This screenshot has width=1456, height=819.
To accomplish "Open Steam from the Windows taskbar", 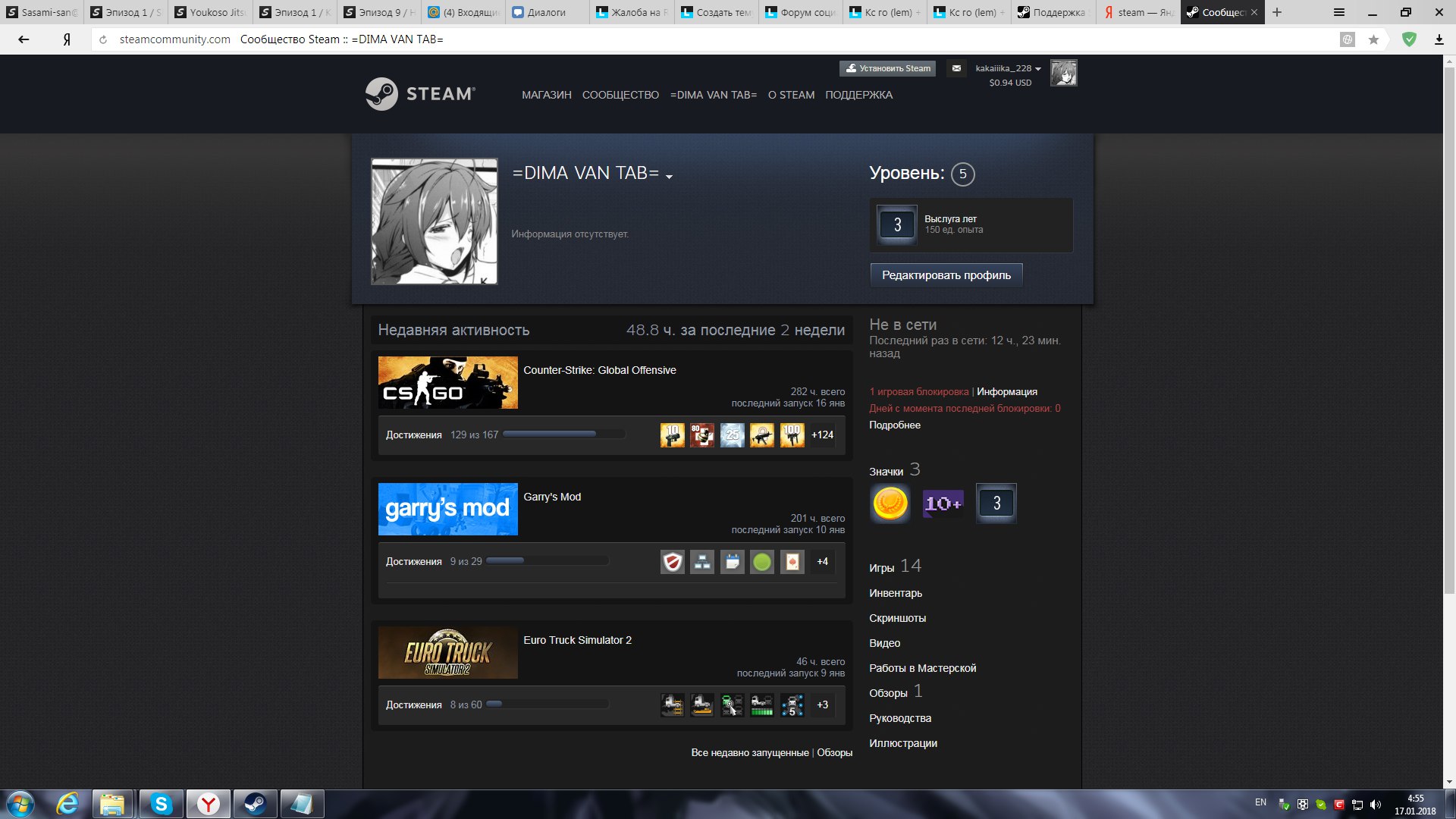I will point(255,804).
